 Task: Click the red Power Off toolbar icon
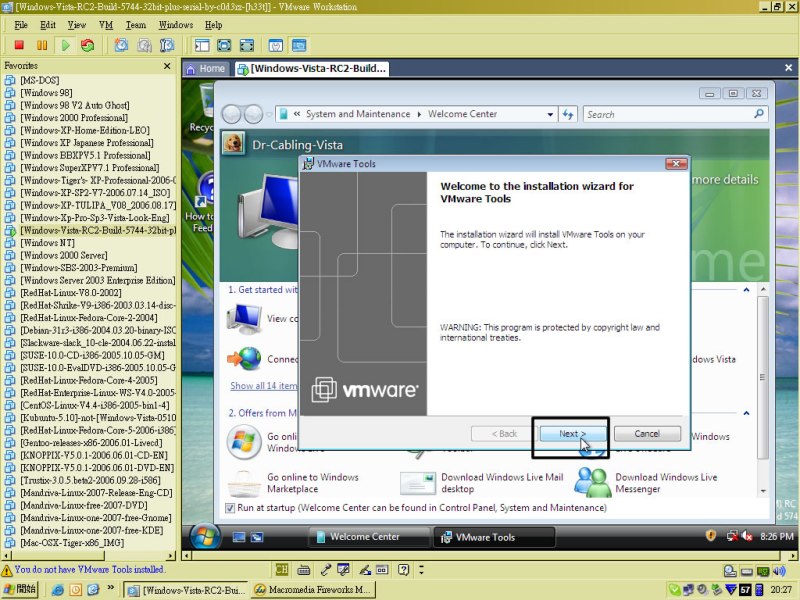19,45
